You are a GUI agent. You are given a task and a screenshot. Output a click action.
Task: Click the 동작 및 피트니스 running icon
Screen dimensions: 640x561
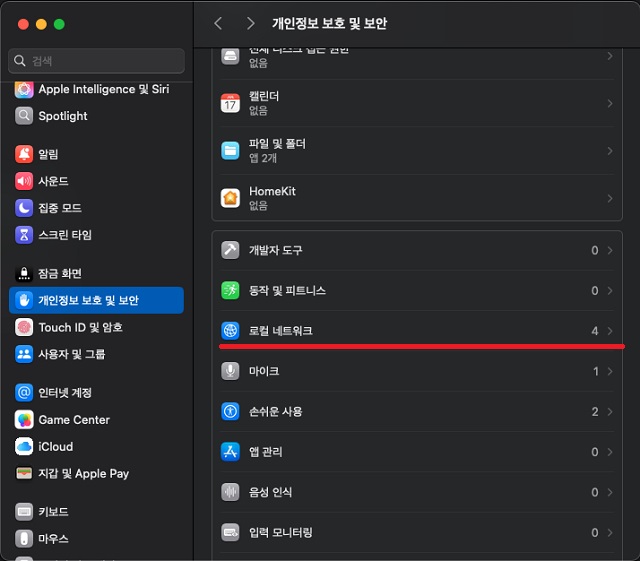click(x=230, y=291)
